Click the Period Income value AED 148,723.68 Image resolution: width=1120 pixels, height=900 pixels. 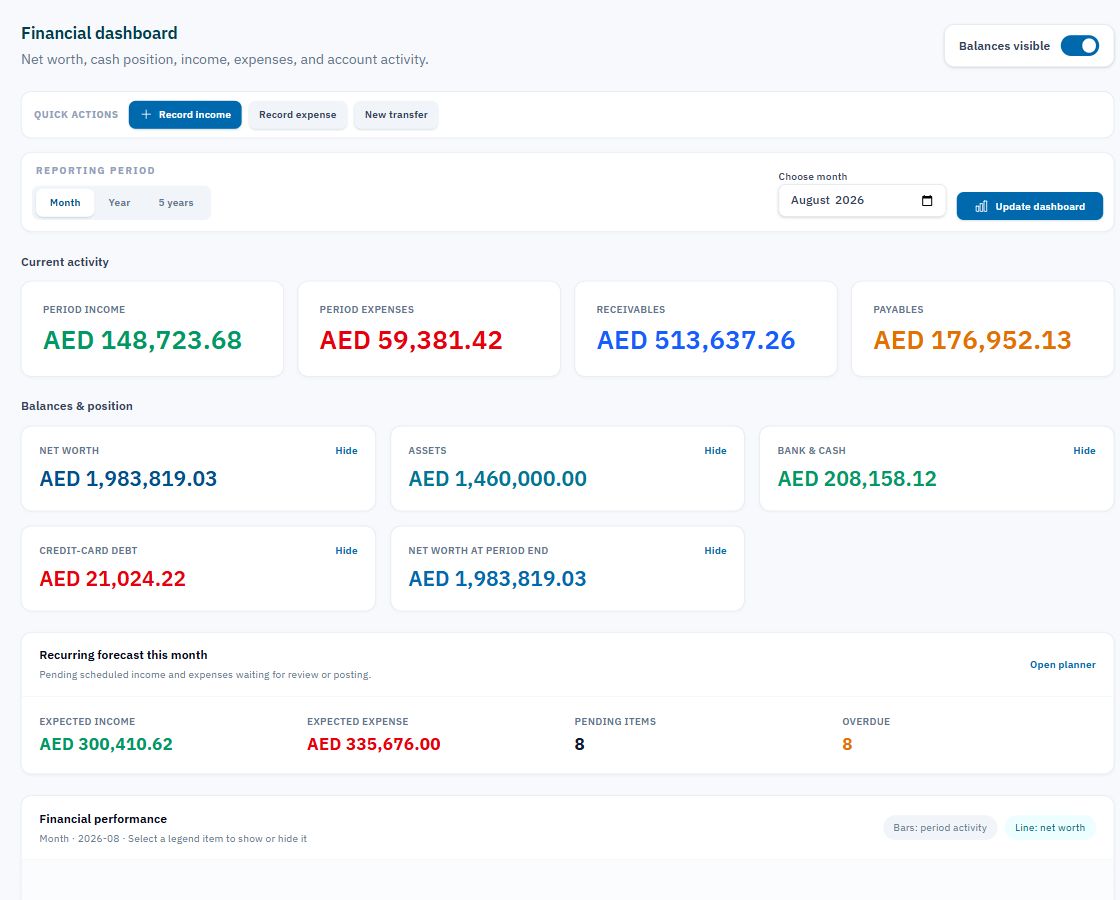pyautogui.click(x=143, y=341)
